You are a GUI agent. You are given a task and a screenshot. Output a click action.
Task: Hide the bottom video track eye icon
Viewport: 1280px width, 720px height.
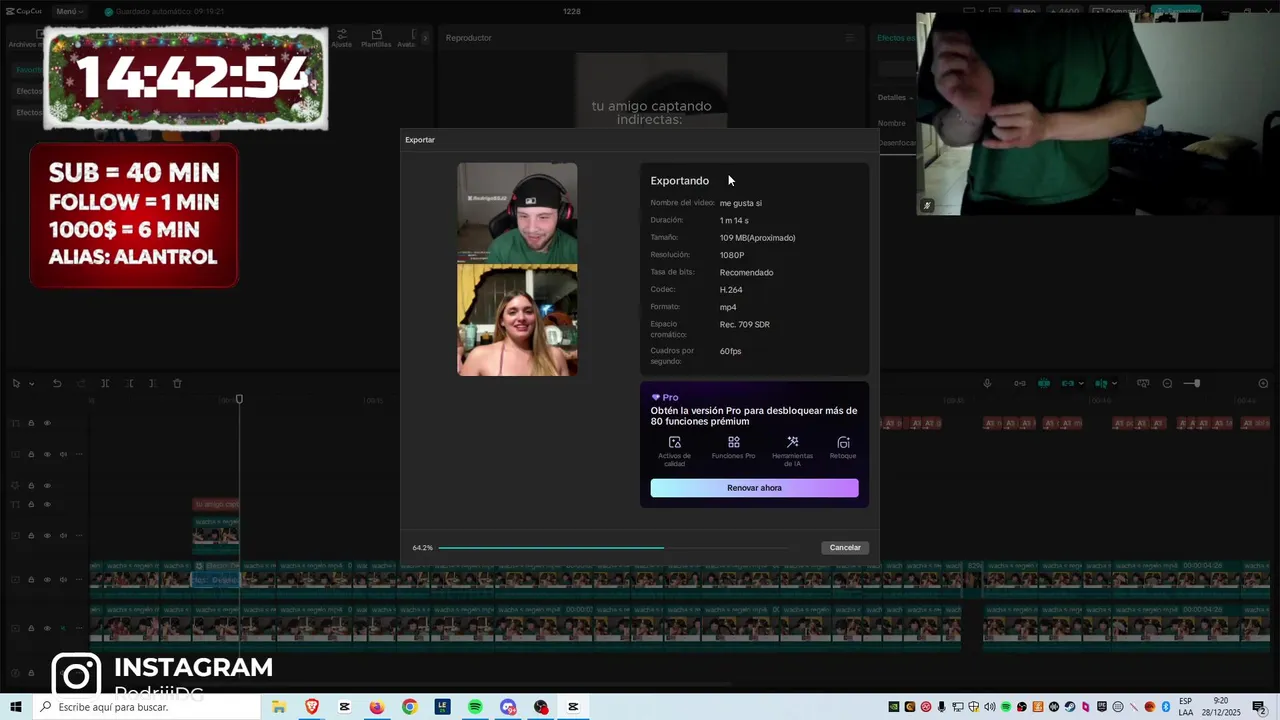47,628
